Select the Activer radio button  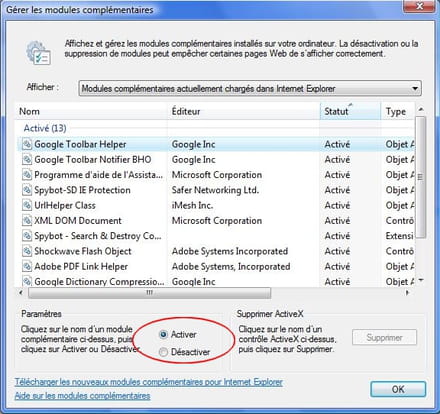(163, 334)
